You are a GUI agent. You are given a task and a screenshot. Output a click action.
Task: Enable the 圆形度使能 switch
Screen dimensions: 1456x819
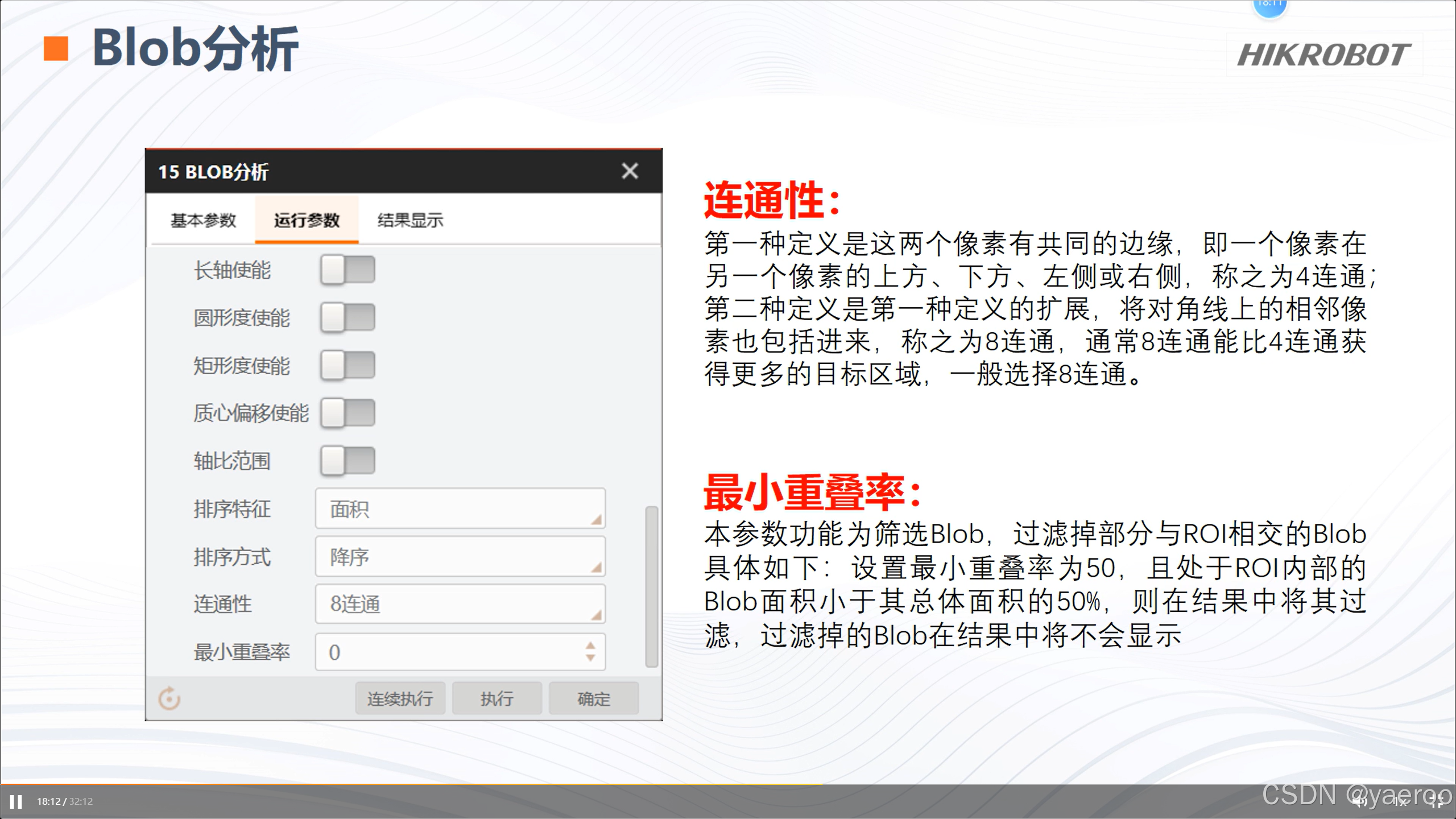tap(348, 317)
